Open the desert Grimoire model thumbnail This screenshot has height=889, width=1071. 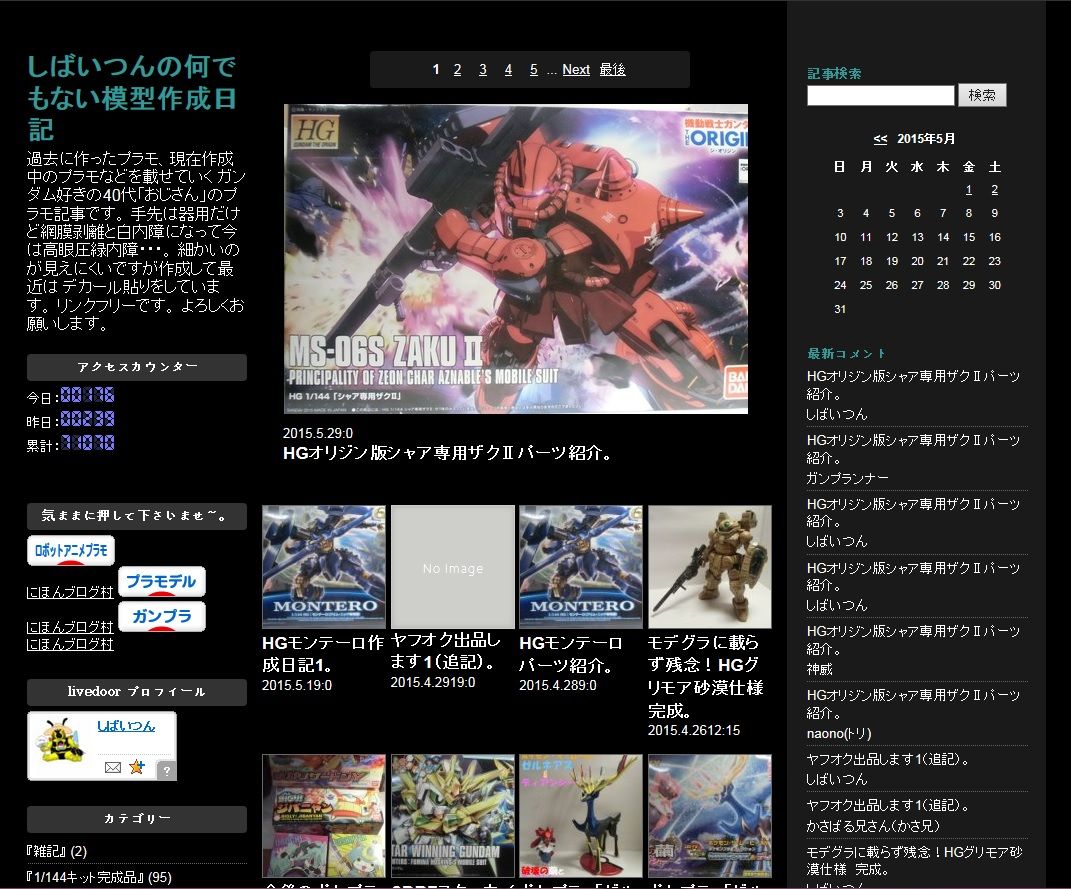click(710, 567)
